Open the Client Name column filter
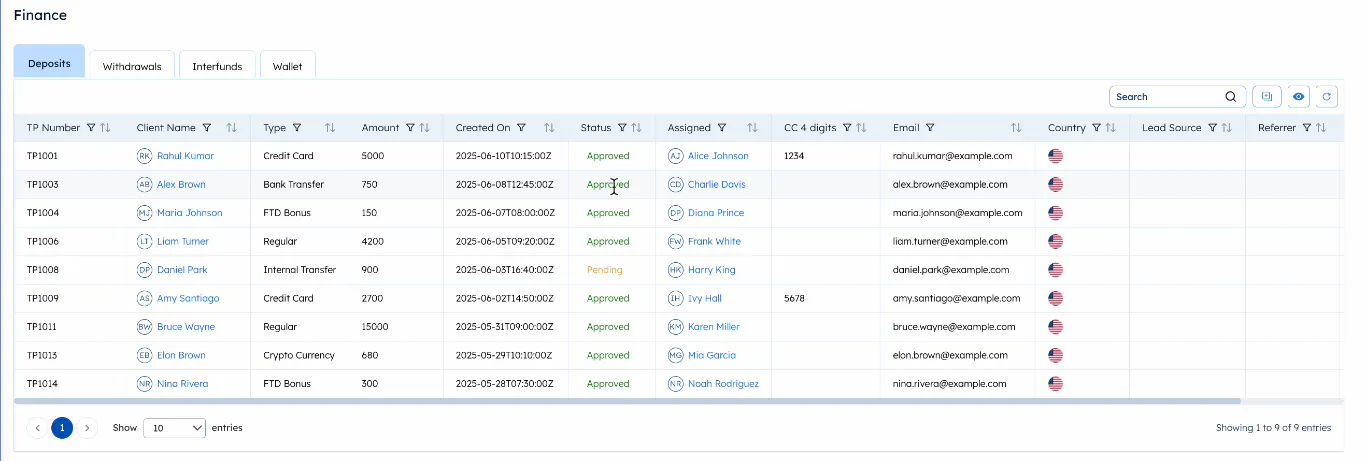Viewport: 1366px width, 461px height. coord(207,128)
